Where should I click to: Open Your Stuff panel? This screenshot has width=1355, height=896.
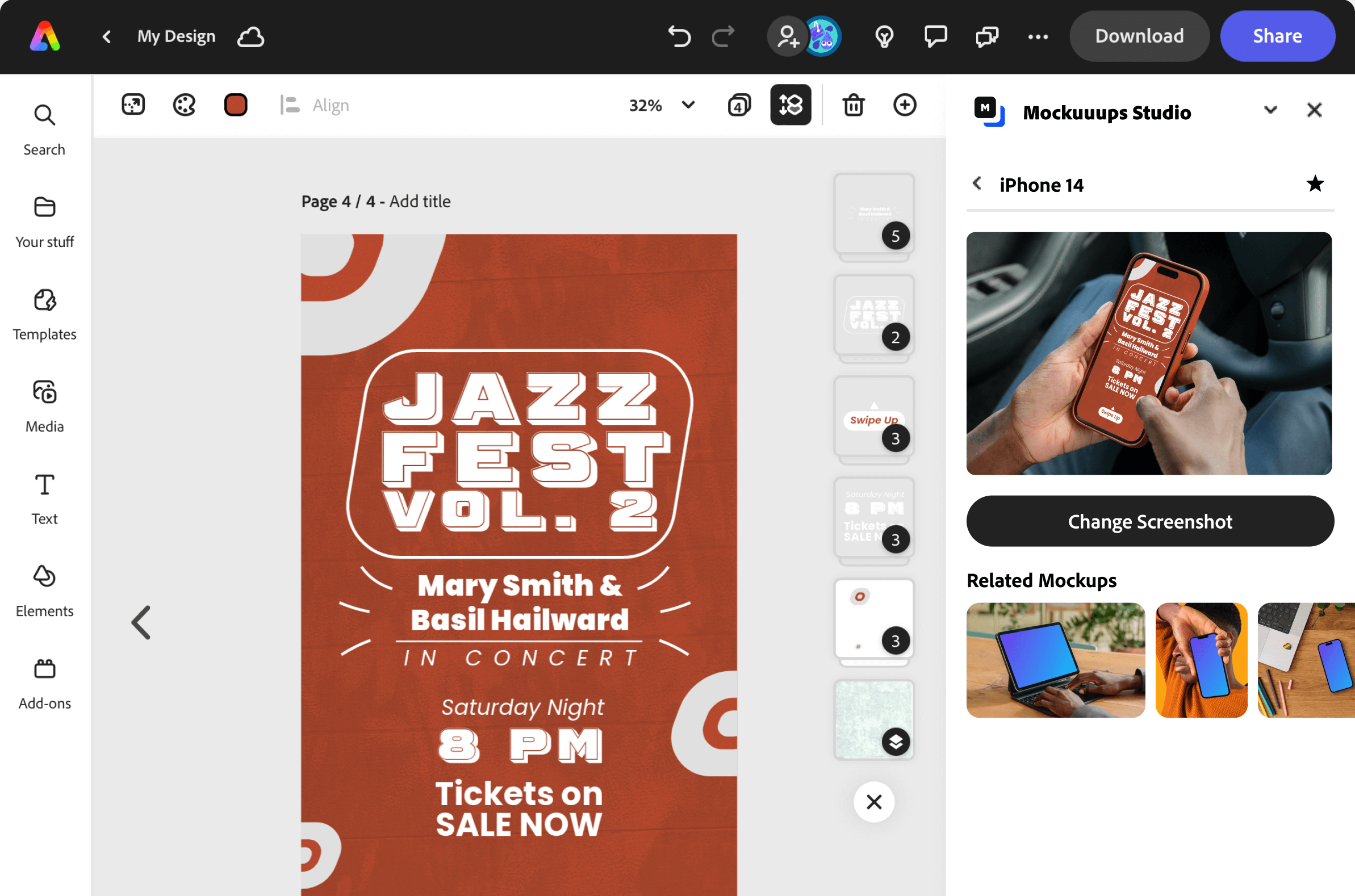(x=44, y=220)
